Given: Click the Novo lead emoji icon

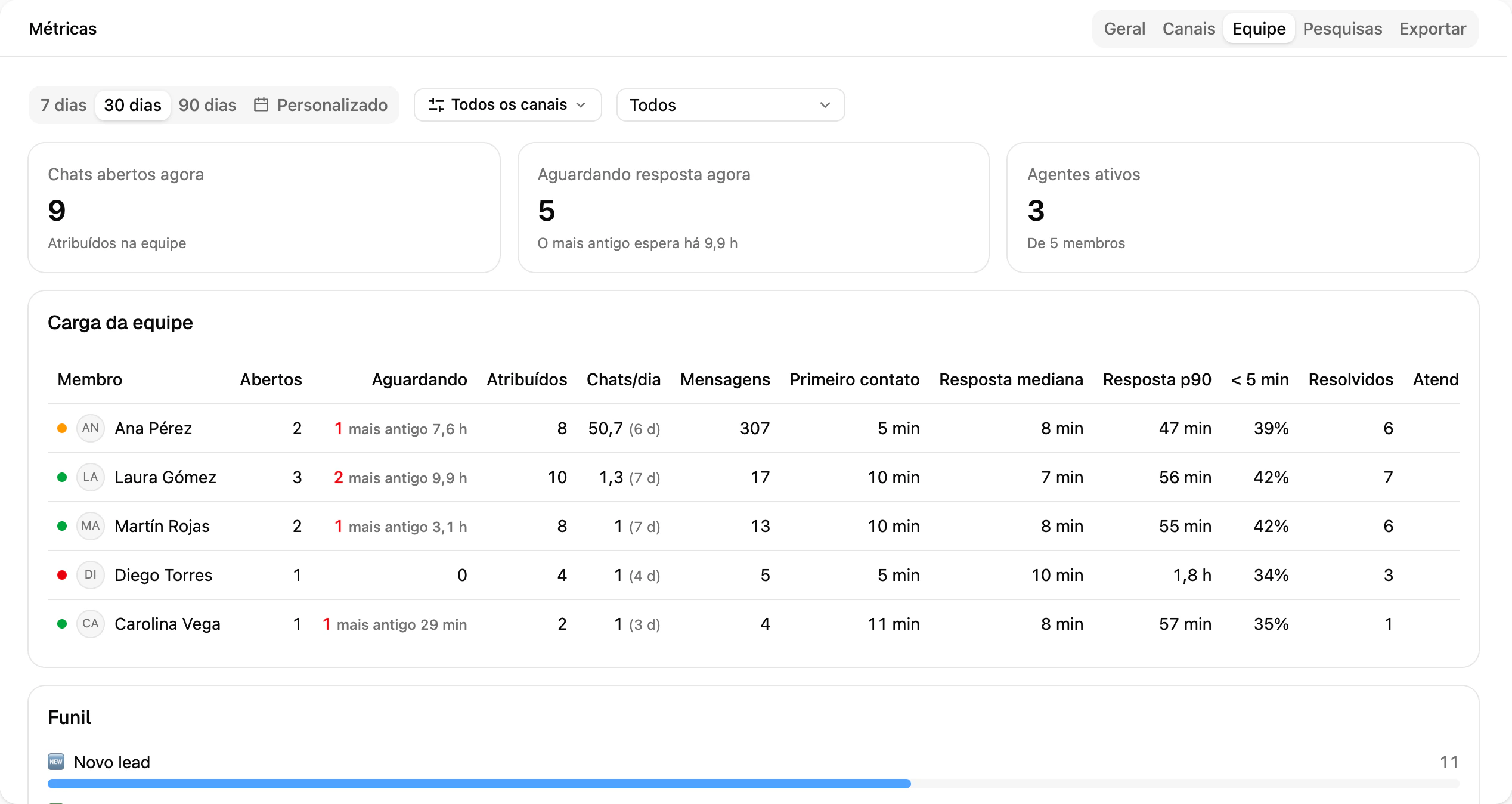Looking at the screenshot, I should pyautogui.click(x=56, y=762).
